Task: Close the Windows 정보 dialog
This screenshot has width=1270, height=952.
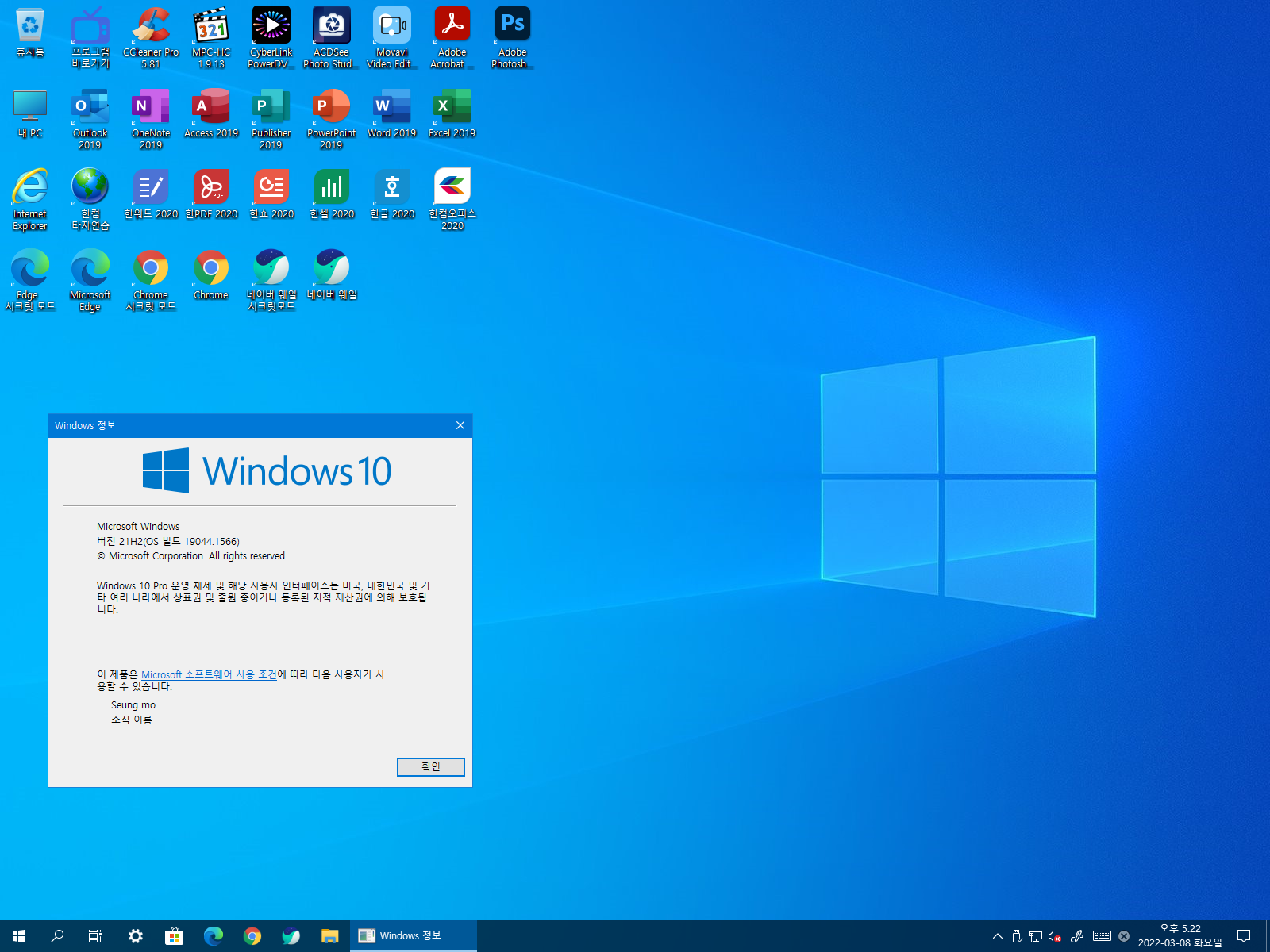Action: pos(460,425)
